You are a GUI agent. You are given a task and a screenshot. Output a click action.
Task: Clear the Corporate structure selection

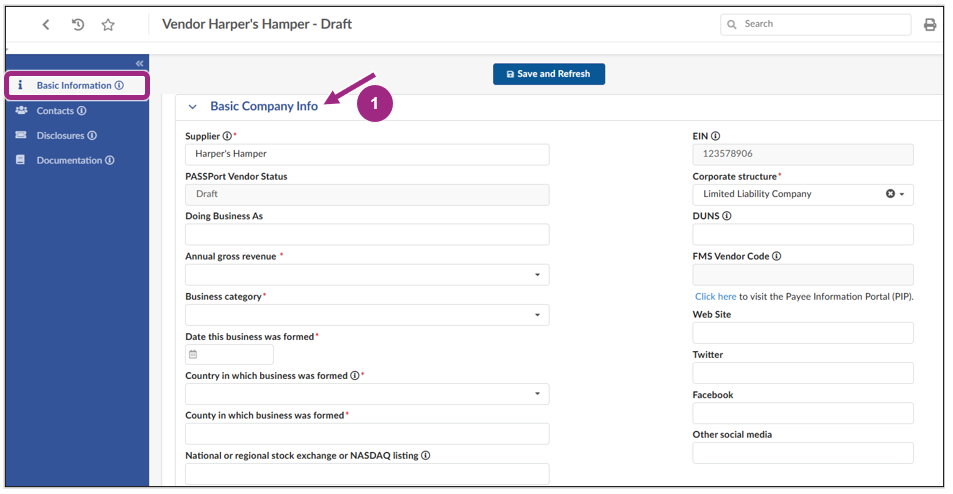[890, 194]
